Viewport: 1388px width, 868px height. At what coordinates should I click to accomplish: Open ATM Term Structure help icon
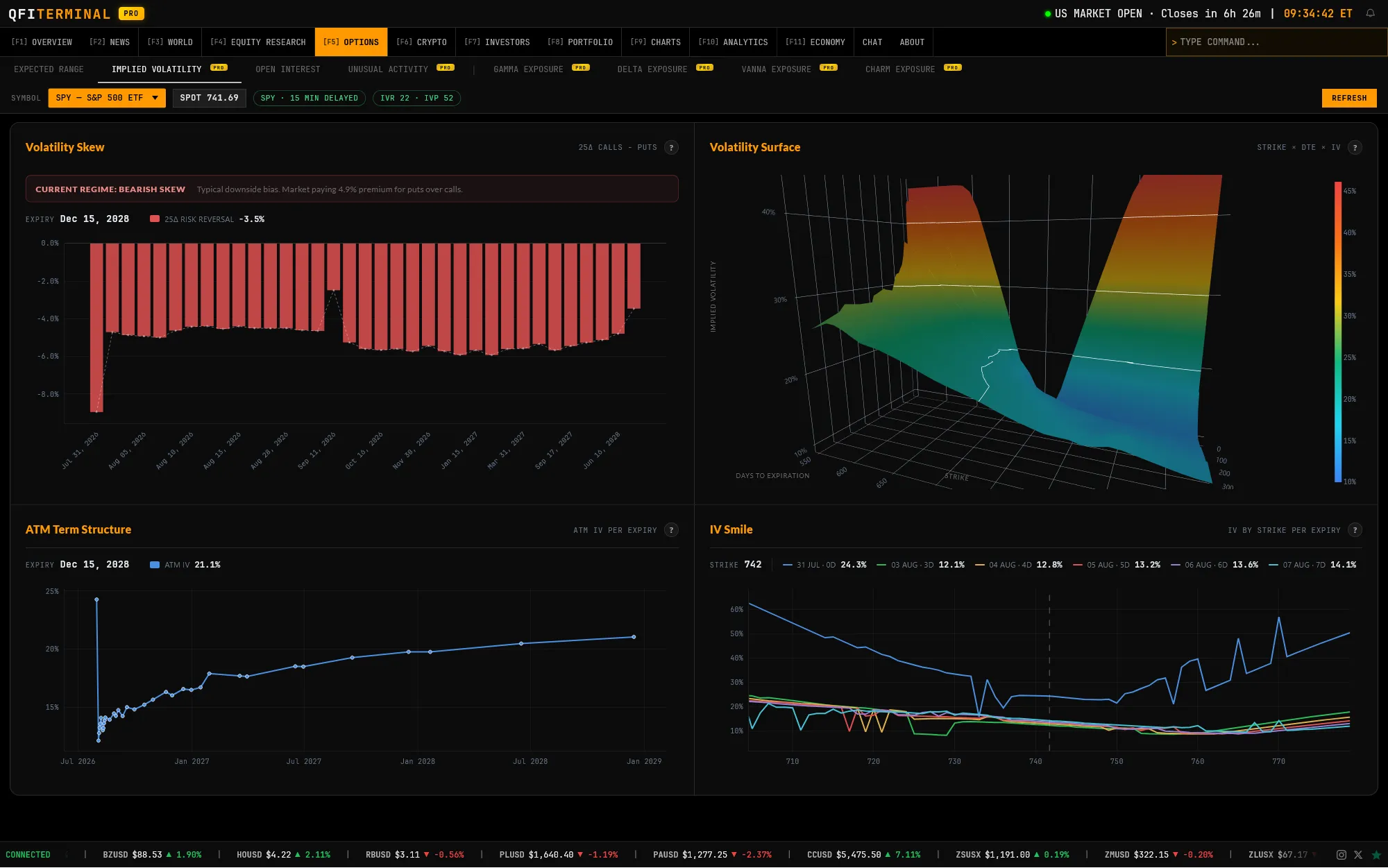tap(671, 530)
